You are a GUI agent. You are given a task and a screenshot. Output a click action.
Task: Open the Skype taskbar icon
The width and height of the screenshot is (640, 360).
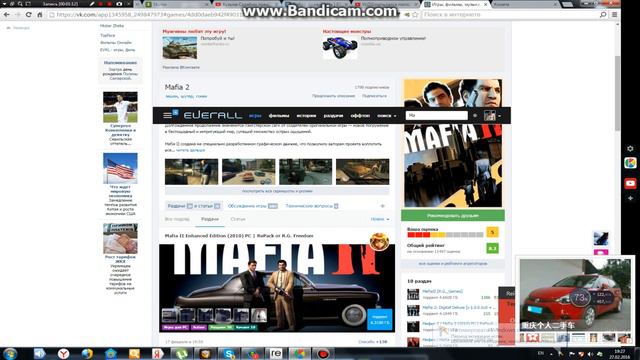(x=229, y=353)
